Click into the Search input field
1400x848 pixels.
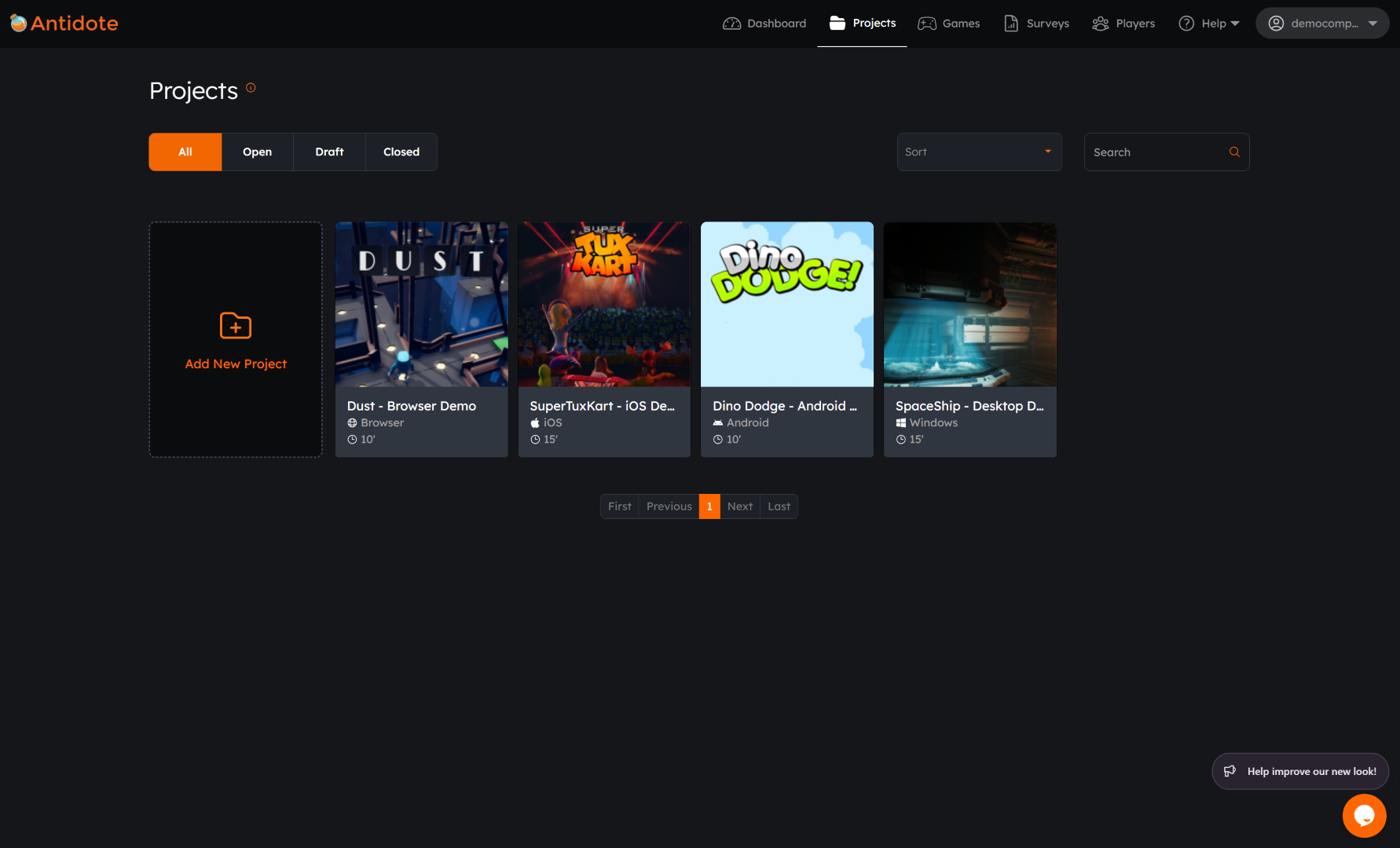1155,152
